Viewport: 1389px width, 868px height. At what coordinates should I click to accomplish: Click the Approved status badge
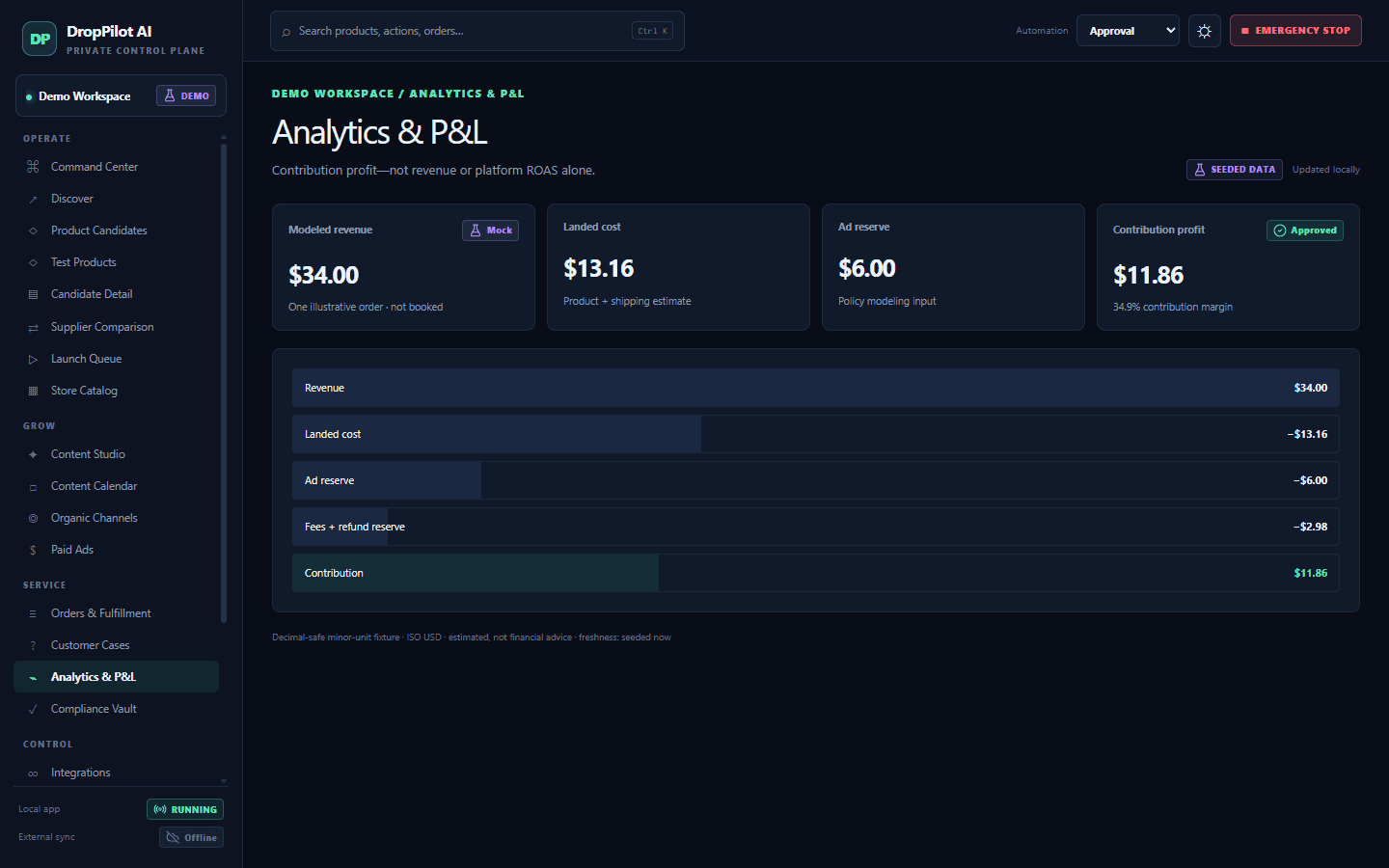[x=1305, y=231]
